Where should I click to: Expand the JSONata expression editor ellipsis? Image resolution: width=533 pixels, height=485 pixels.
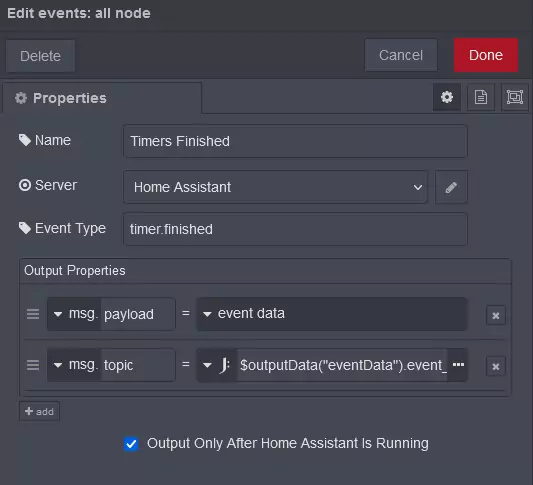pos(458,365)
